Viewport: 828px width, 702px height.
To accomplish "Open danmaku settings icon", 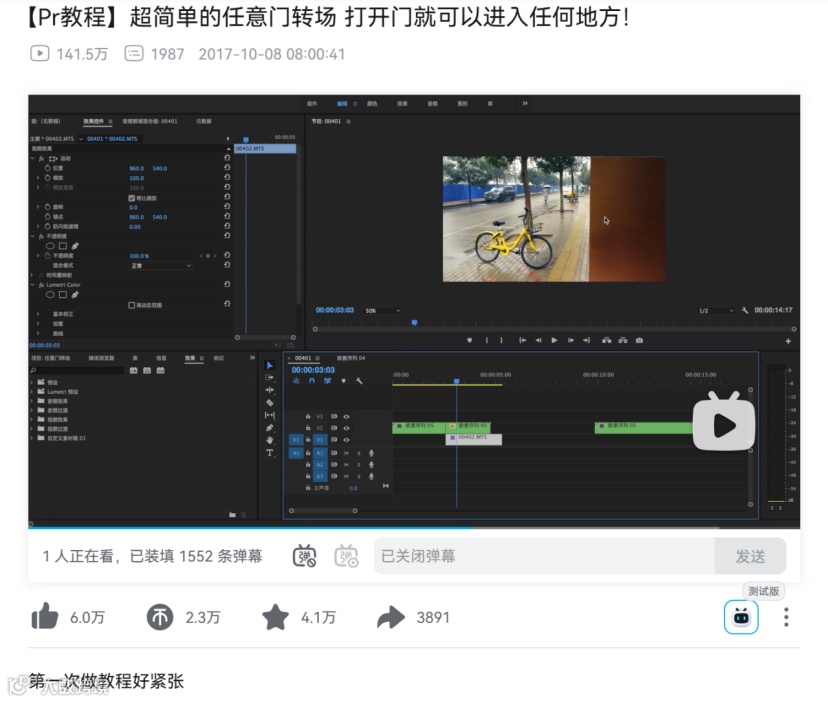I will coord(346,556).
